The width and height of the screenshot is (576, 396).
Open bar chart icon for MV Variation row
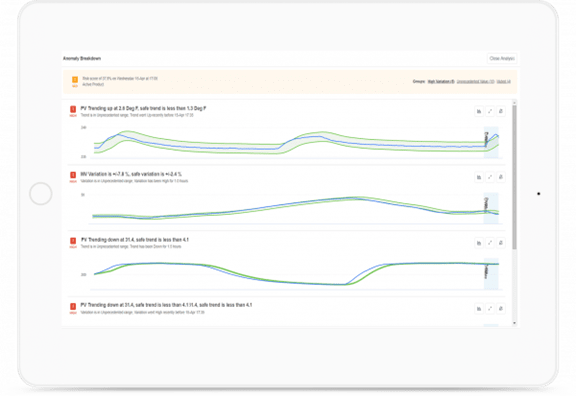(479, 177)
